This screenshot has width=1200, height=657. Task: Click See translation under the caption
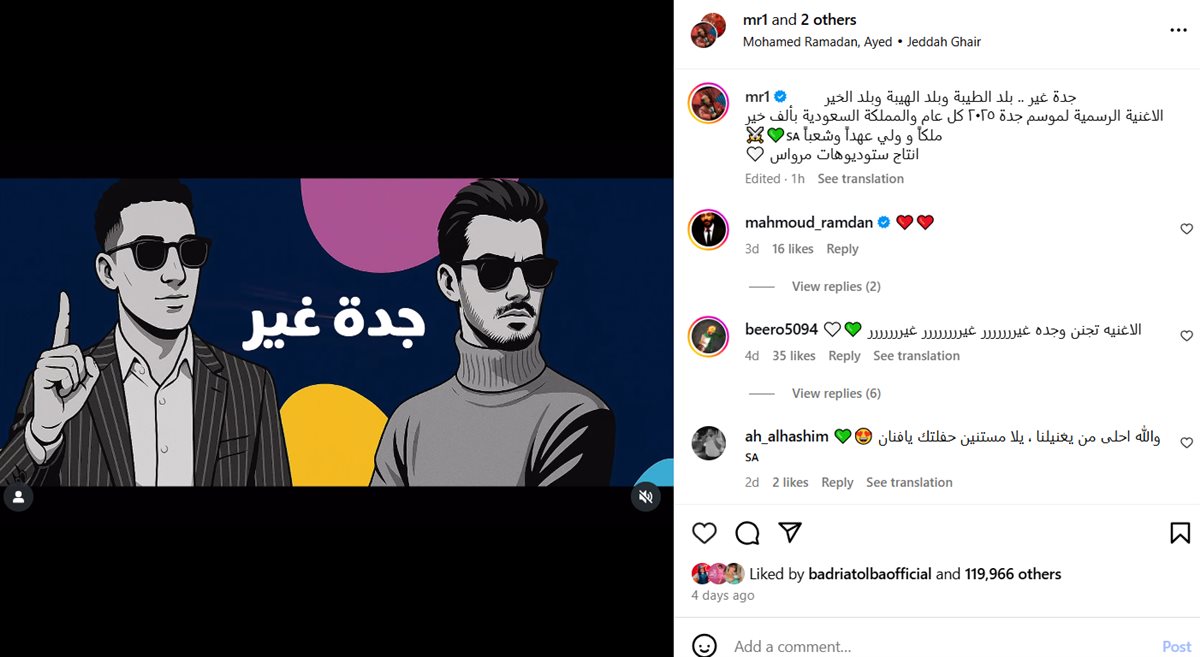pos(860,179)
